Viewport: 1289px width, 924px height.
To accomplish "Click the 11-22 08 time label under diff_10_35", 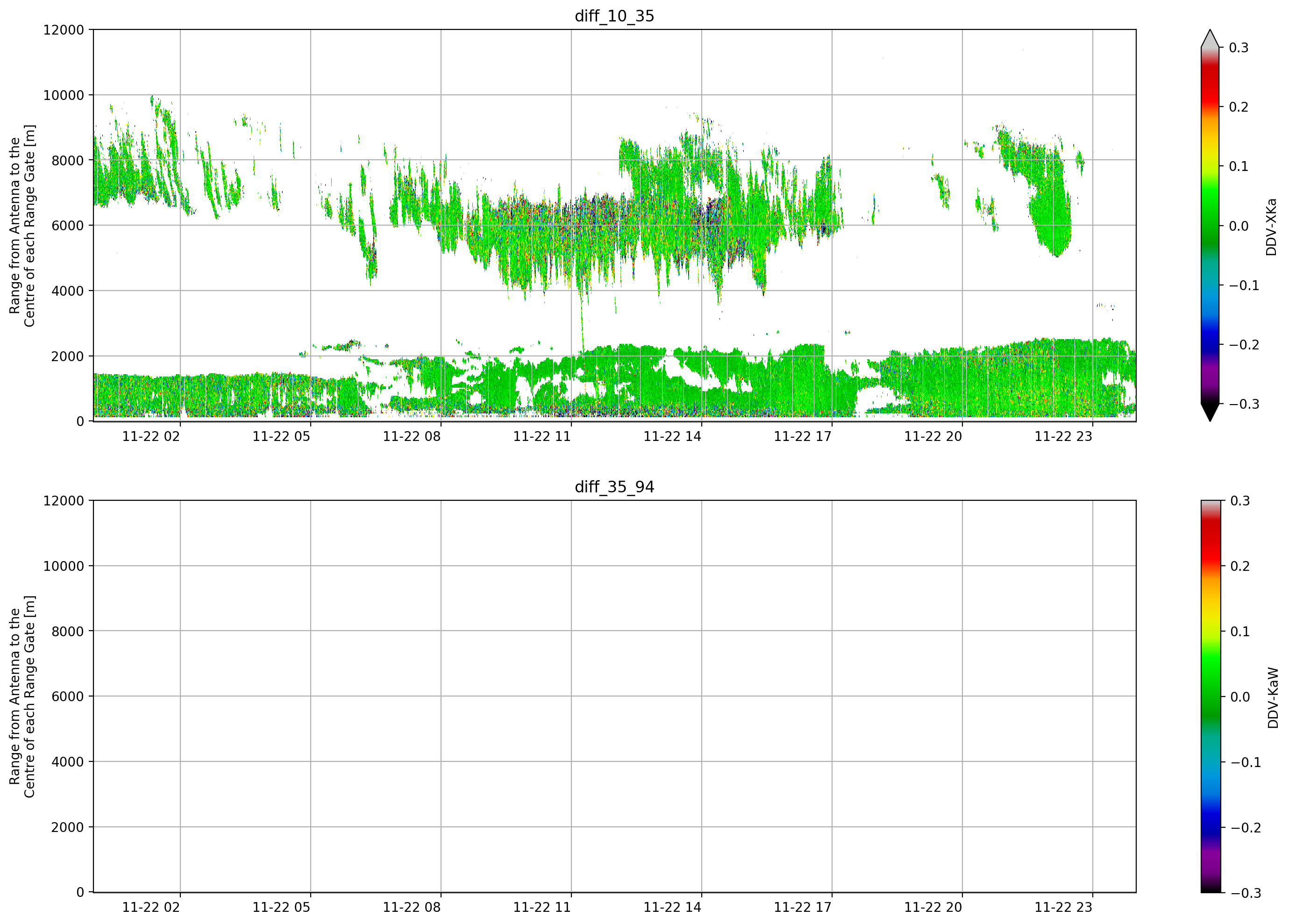I will click(412, 436).
